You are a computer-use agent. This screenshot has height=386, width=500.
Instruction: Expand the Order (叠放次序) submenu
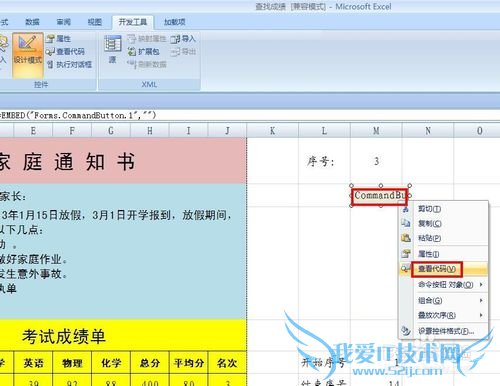click(444, 315)
